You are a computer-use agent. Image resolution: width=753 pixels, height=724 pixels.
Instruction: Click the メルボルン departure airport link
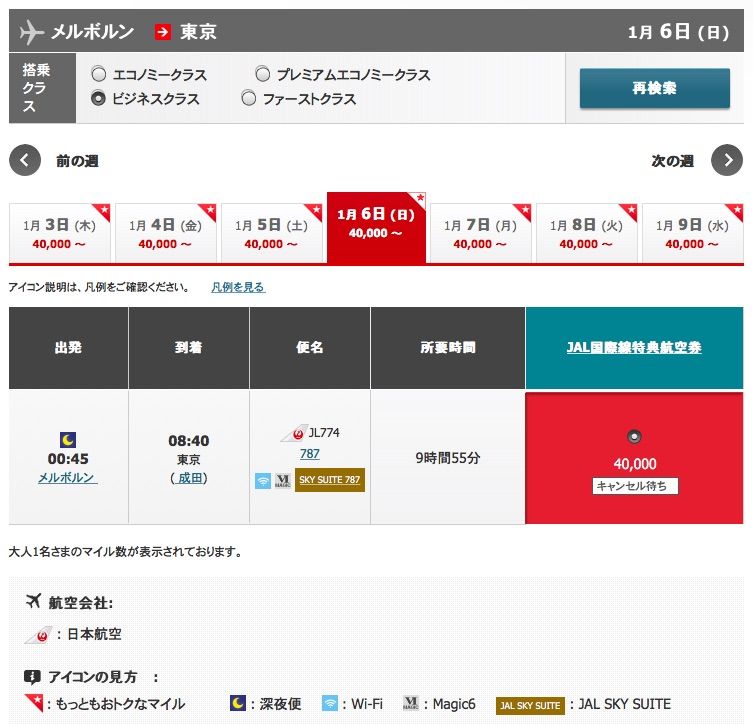[67, 477]
